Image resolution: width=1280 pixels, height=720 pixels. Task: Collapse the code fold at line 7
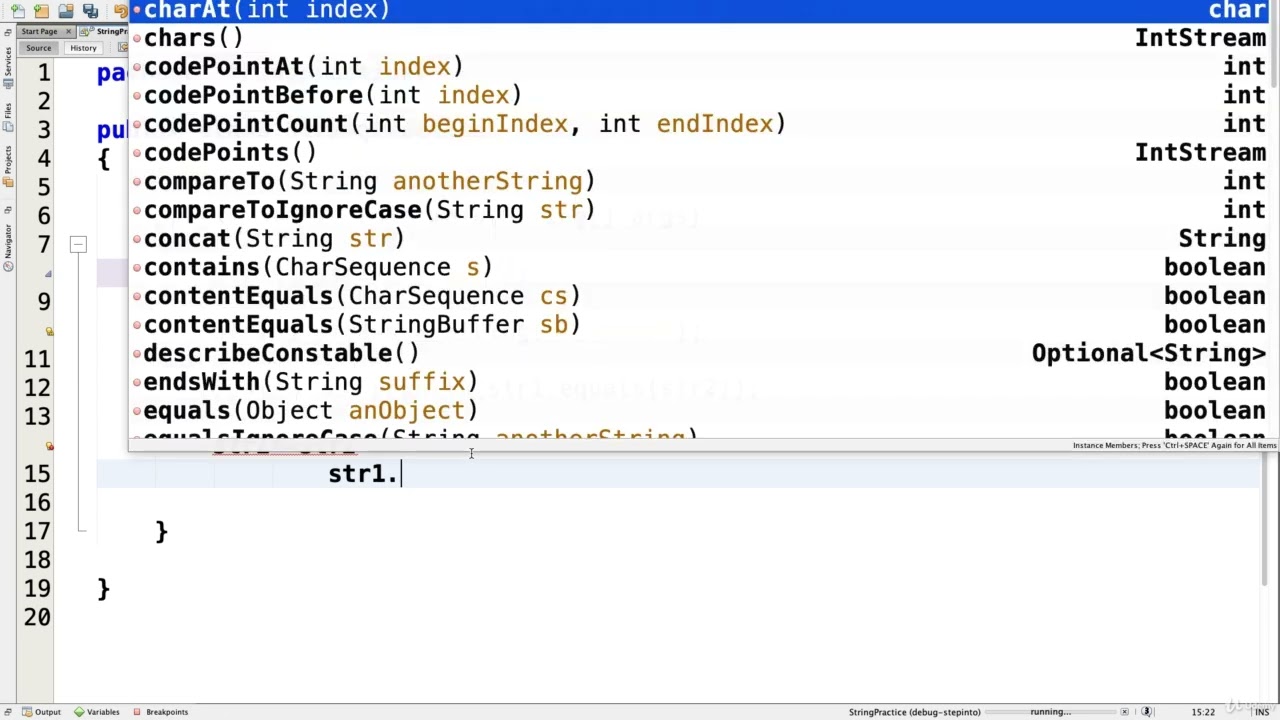click(x=78, y=244)
